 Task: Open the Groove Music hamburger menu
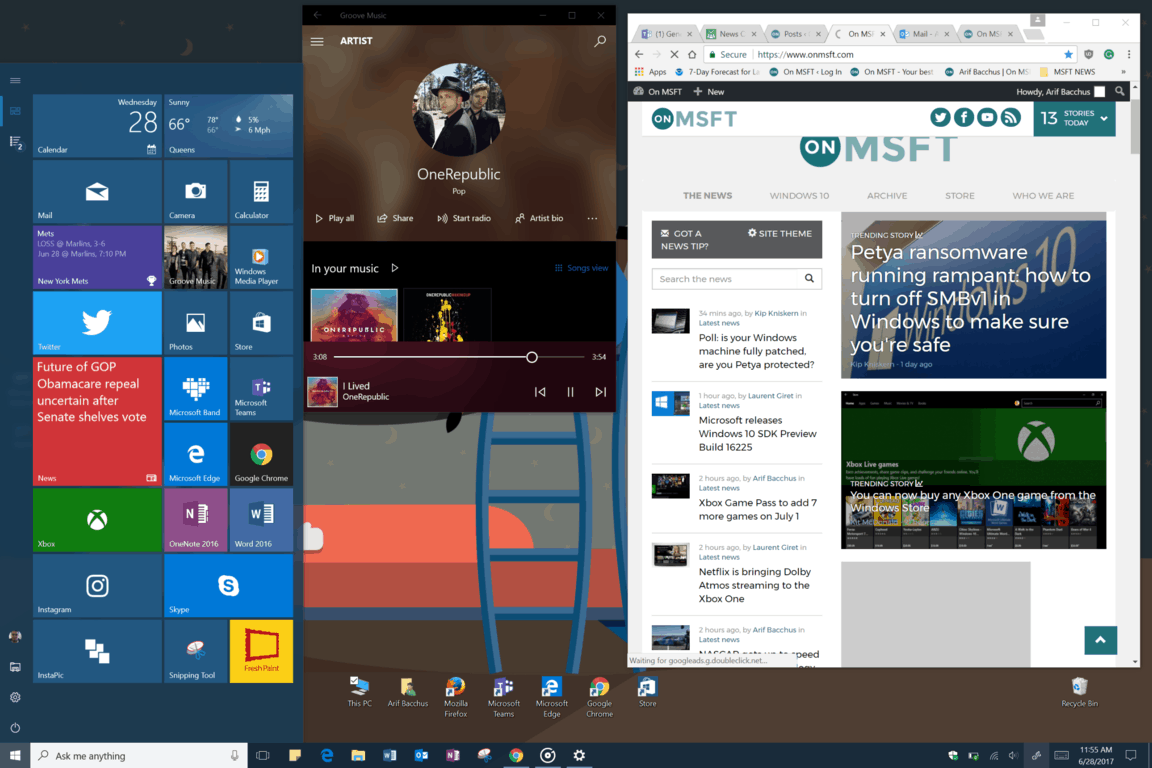(317, 42)
